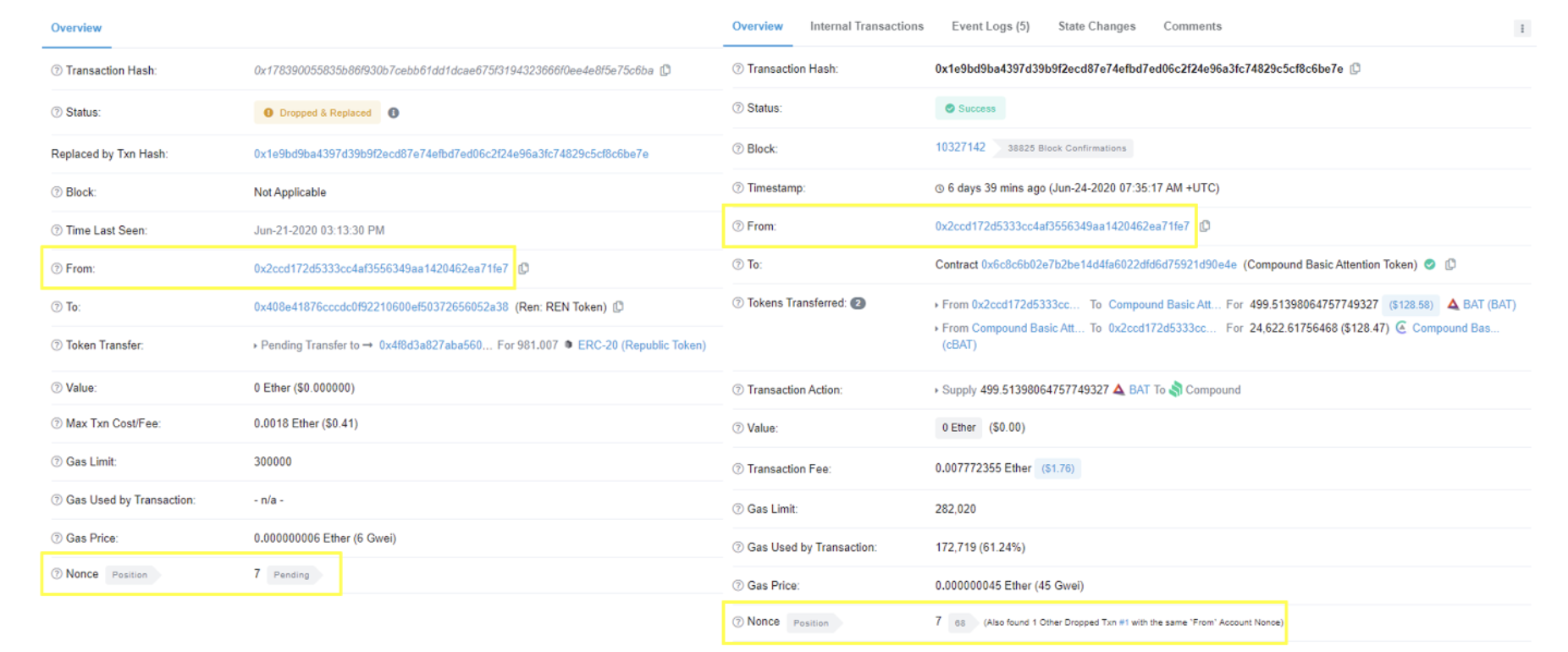The image size is (1568, 652).
Task: Click the help icon beside Transaction Fee
Action: (737, 468)
